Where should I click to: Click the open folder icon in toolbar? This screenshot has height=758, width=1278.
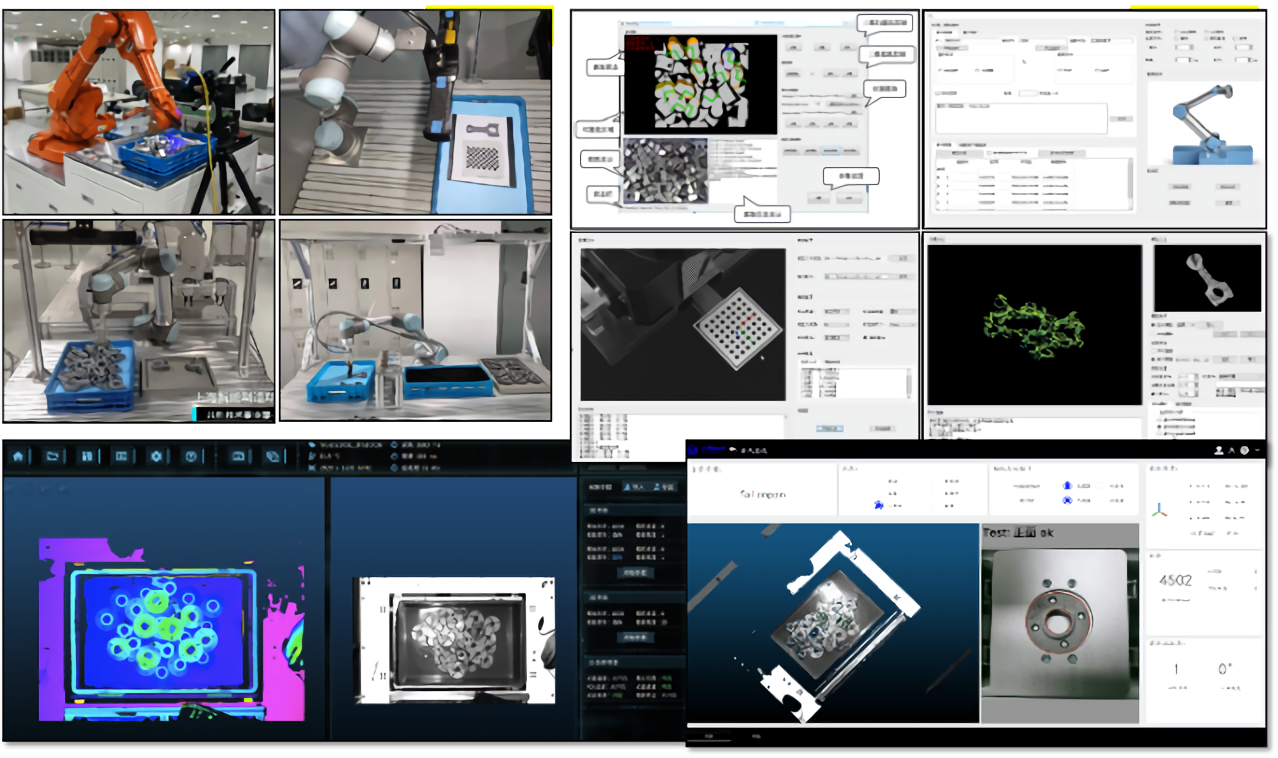(x=53, y=456)
